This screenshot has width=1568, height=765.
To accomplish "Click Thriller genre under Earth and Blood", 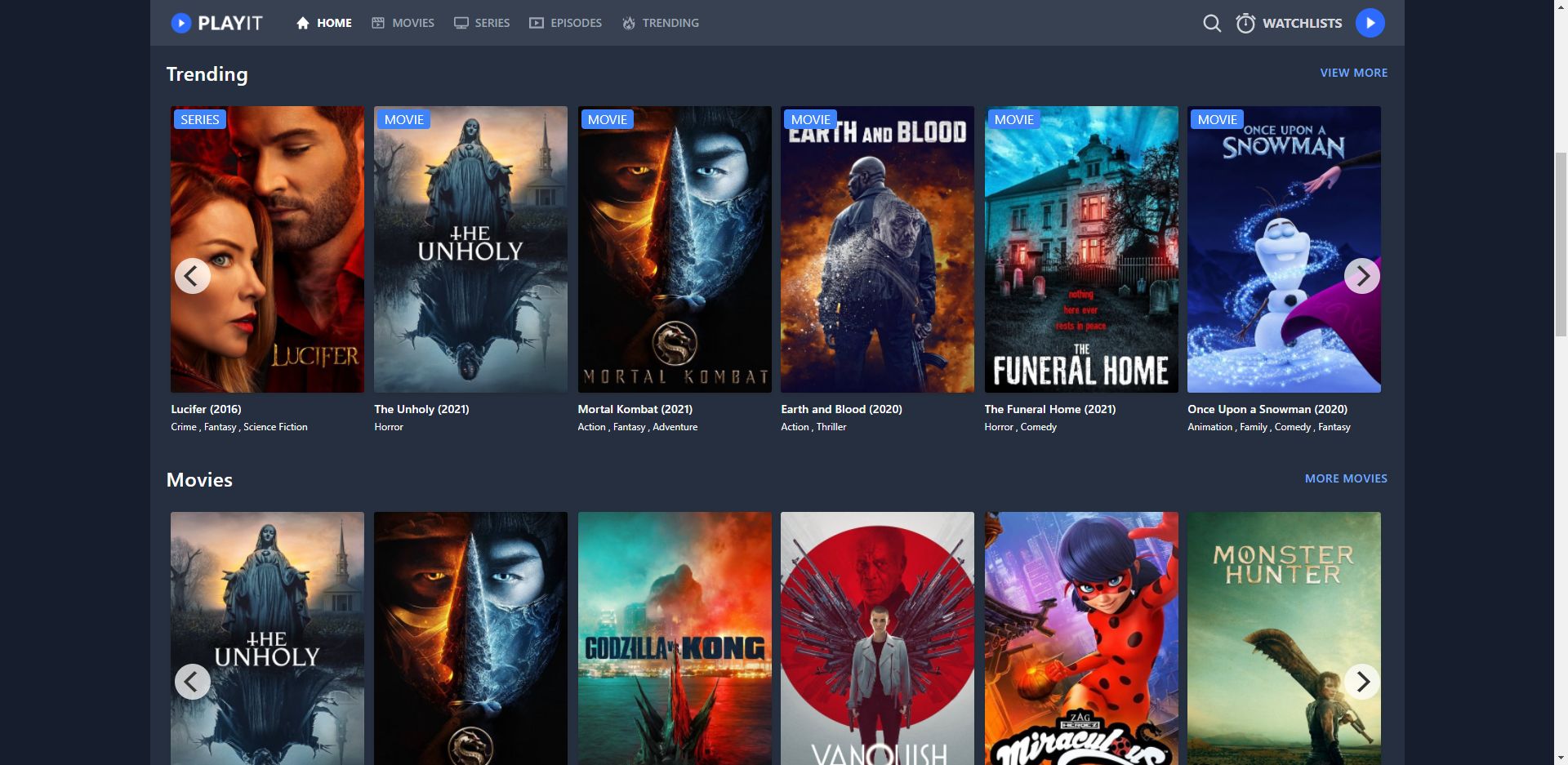I will pos(831,427).
